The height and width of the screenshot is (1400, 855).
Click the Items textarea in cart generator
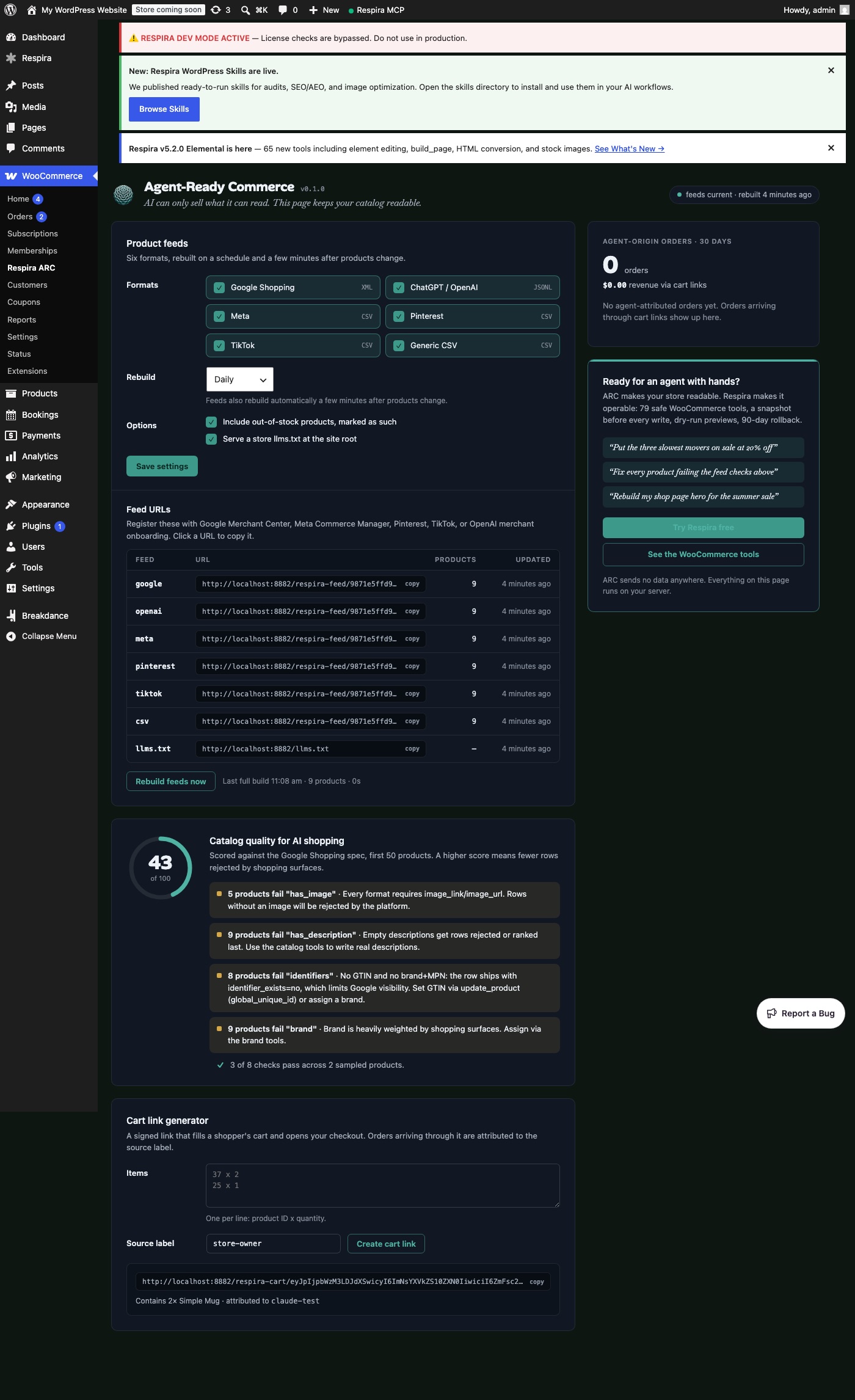(383, 1186)
